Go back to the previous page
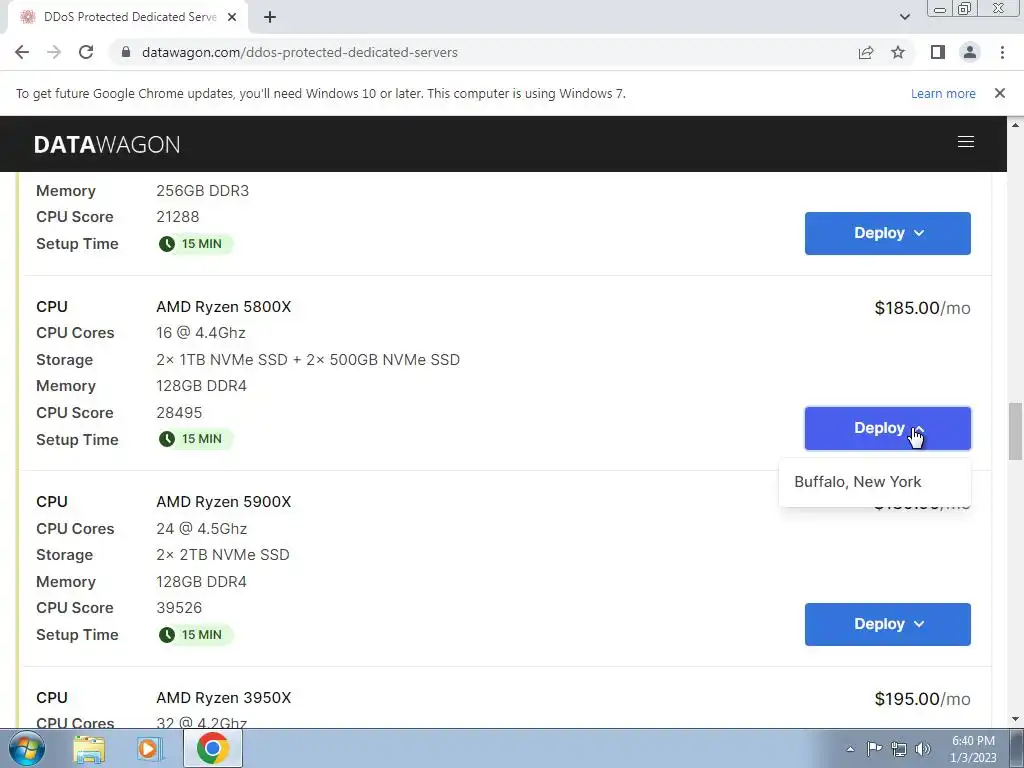 coord(22,52)
